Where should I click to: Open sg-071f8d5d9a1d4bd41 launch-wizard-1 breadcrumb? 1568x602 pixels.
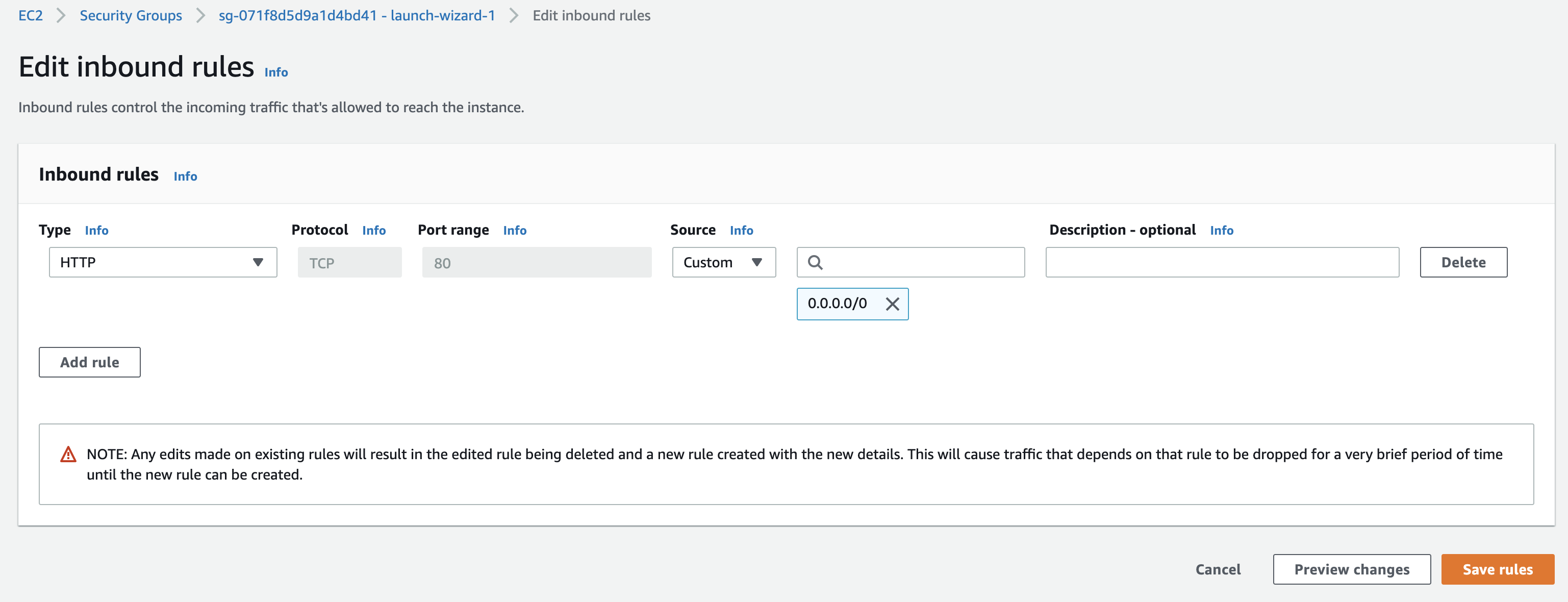[357, 15]
